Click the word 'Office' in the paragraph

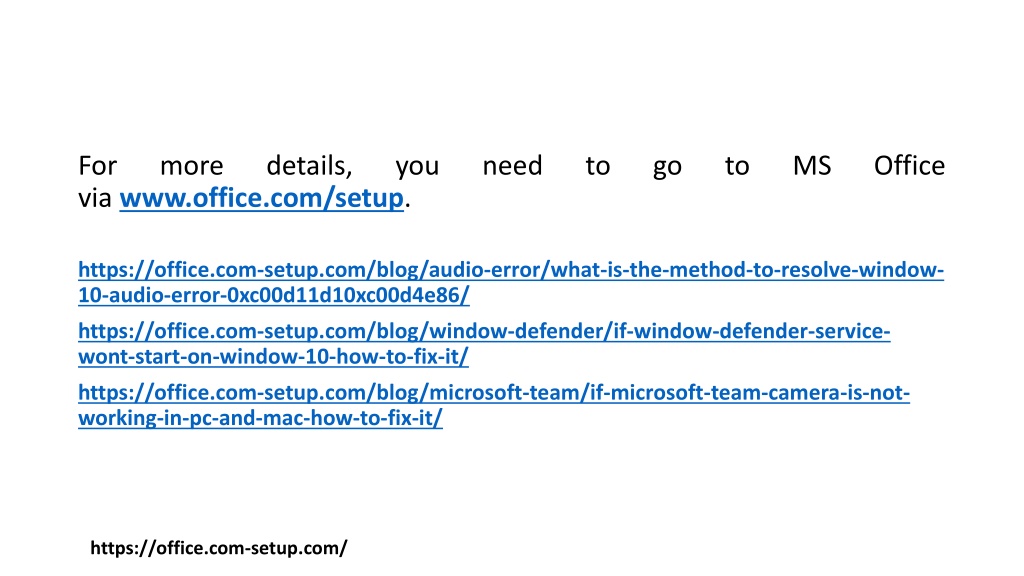909,166
